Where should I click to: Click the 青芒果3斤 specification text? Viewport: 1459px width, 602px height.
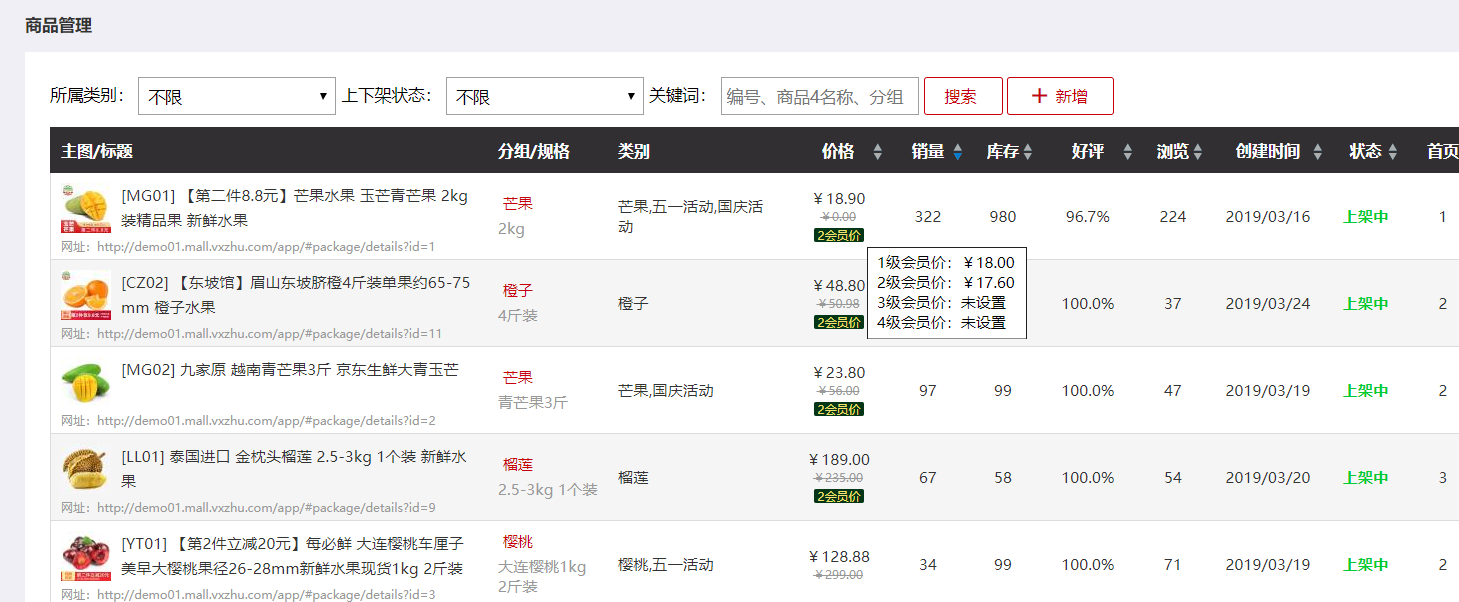[x=533, y=403]
